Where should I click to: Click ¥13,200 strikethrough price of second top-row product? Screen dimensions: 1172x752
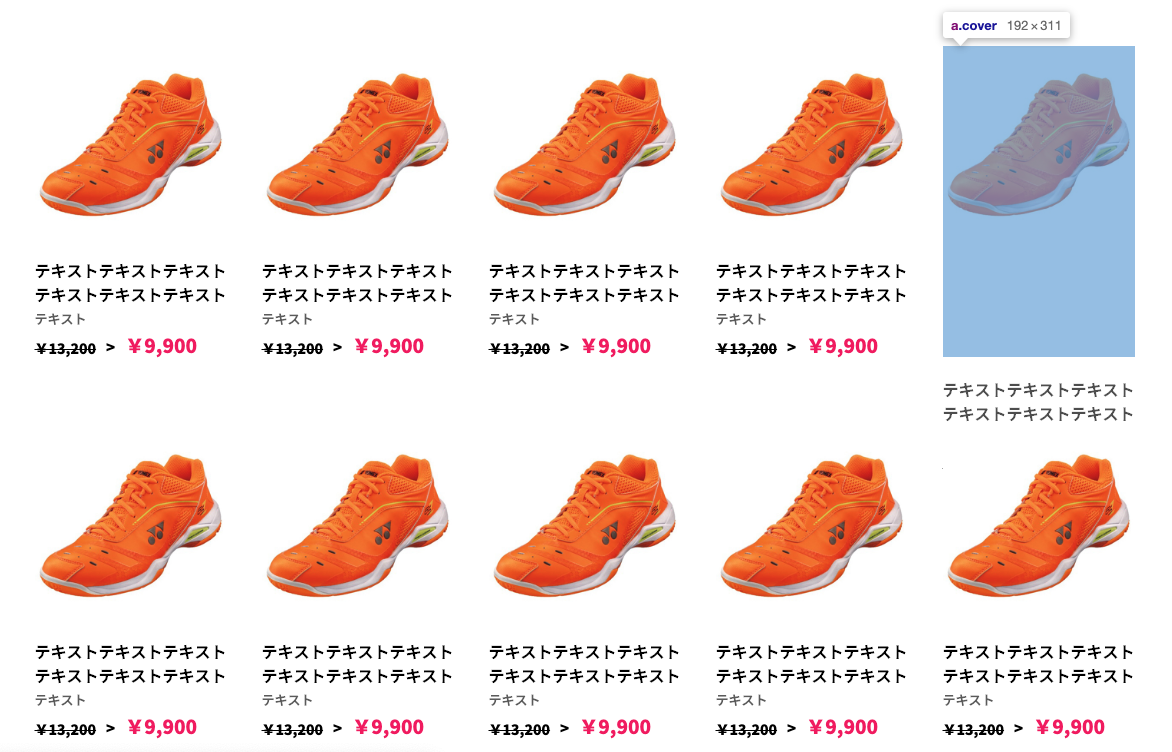tap(292, 349)
